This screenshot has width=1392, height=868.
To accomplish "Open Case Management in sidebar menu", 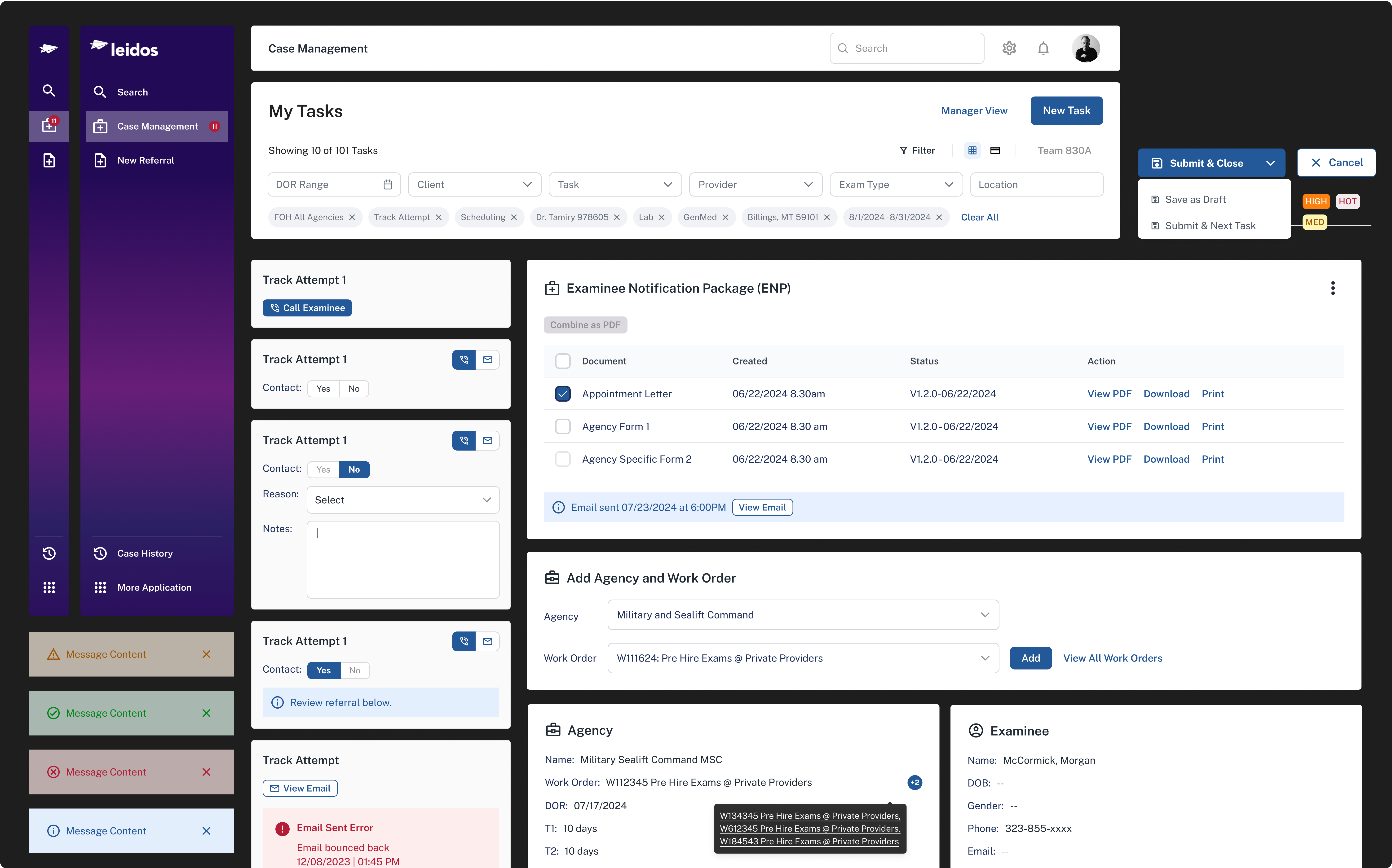I will pyautogui.click(x=157, y=126).
